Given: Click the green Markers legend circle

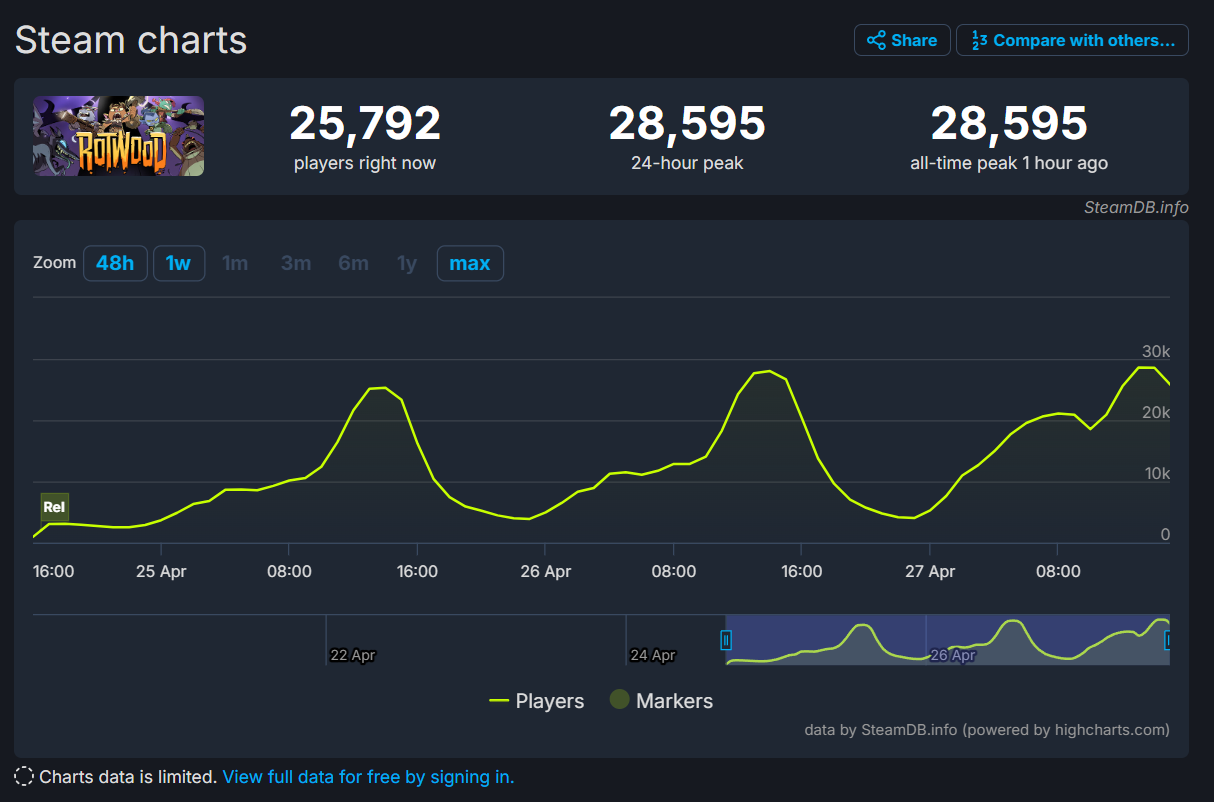Looking at the screenshot, I should coord(620,700).
